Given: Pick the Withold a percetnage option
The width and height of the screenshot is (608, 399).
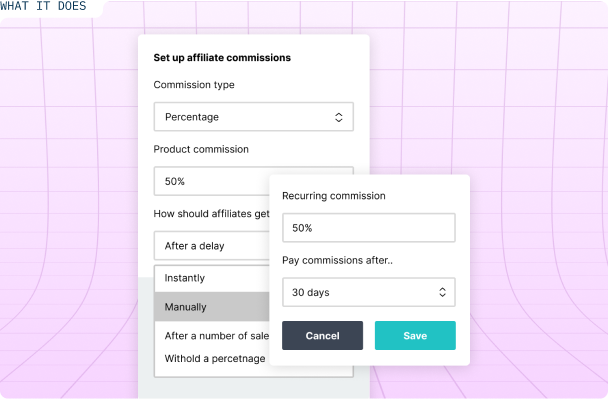Looking at the screenshot, I should pyautogui.click(x=215, y=358).
